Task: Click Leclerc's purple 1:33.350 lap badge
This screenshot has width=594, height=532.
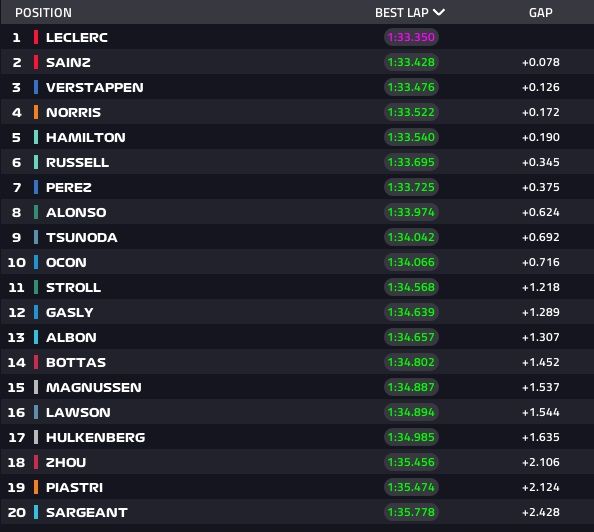Action: pyautogui.click(x=411, y=37)
